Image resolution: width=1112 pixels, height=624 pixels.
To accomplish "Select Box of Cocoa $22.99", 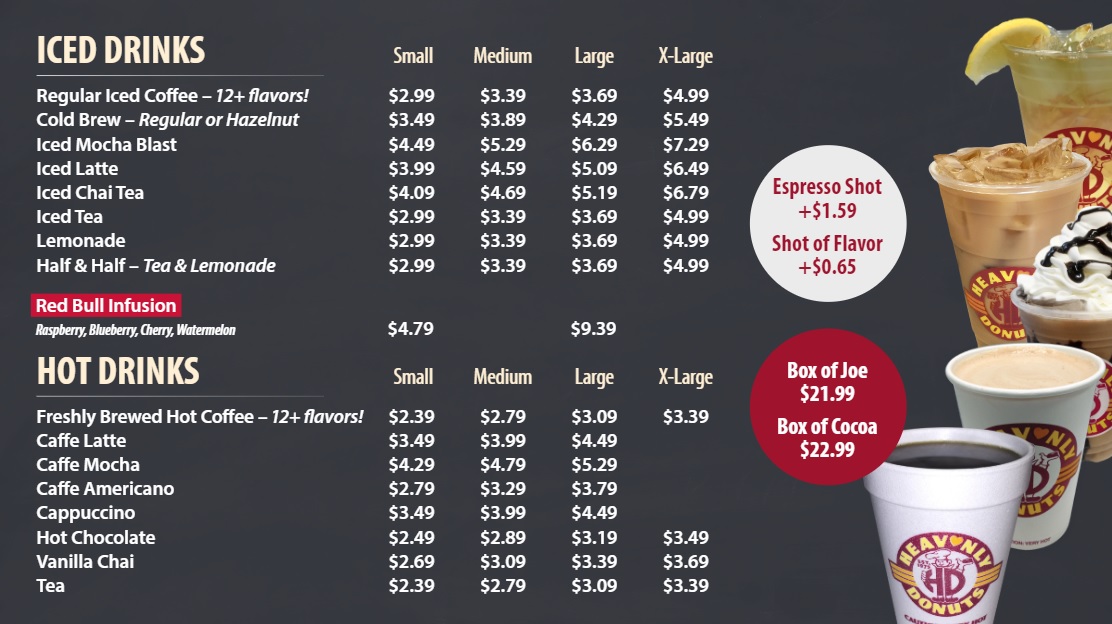I will point(827,438).
